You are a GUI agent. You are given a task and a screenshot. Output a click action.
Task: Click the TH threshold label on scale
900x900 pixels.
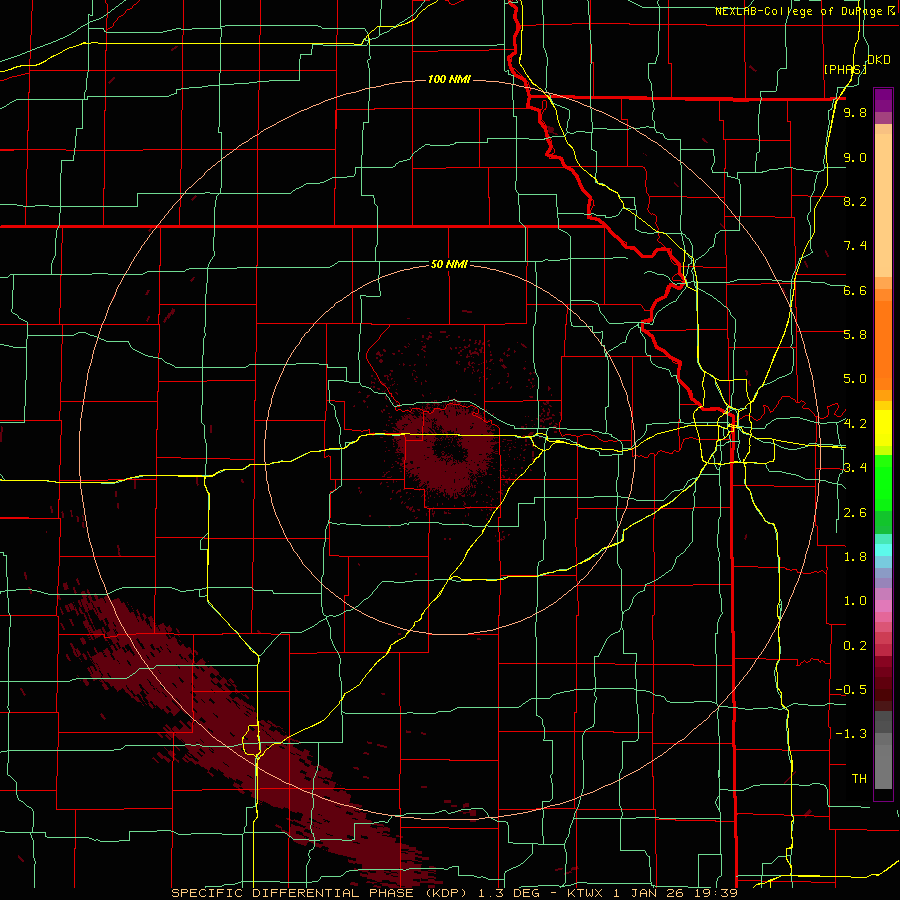[859, 779]
